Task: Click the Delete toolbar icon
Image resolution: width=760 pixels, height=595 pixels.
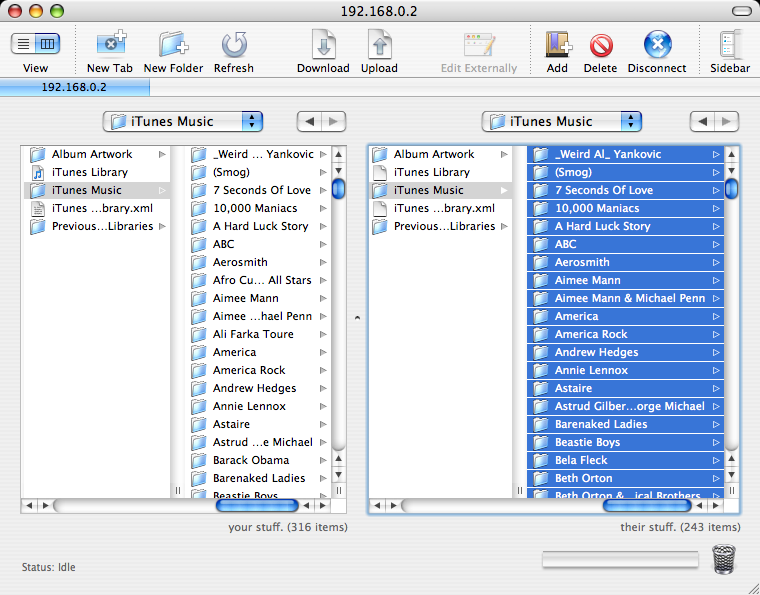Action: click(601, 46)
